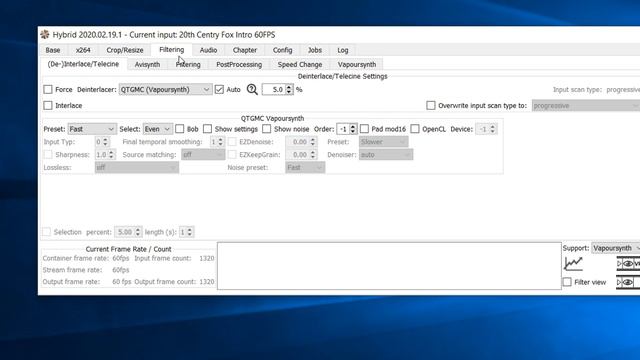Click the Order value field
This screenshot has width=640, height=360.
click(x=343, y=129)
